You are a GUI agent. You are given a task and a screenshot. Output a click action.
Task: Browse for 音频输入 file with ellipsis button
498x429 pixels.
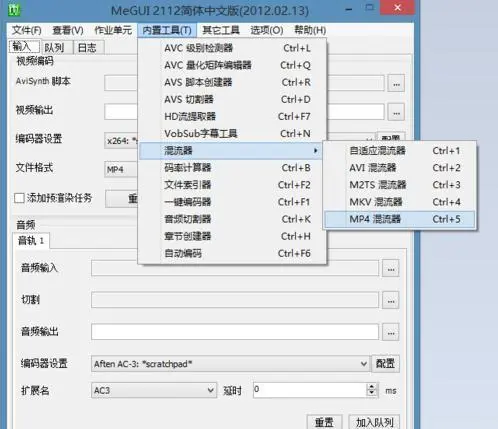[x=391, y=268]
